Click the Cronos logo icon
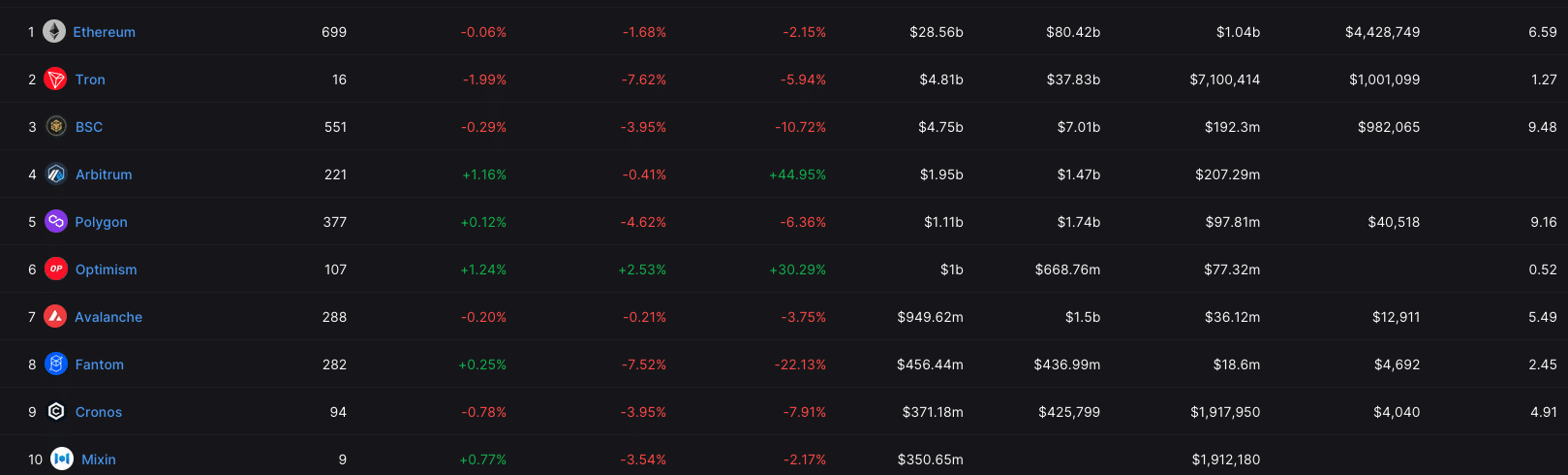This screenshot has width=1568, height=475. 56,412
